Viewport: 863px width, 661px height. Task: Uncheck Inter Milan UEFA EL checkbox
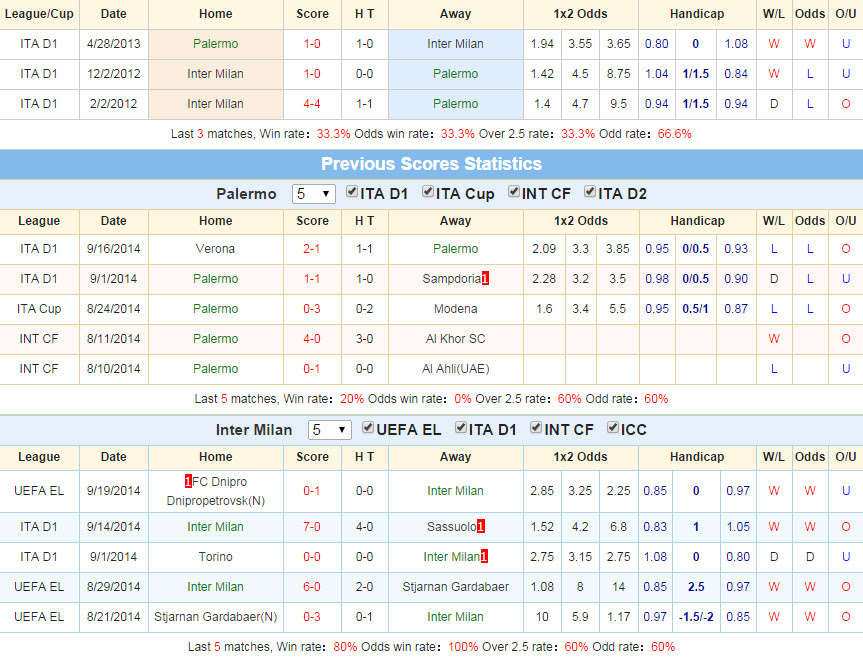point(368,428)
